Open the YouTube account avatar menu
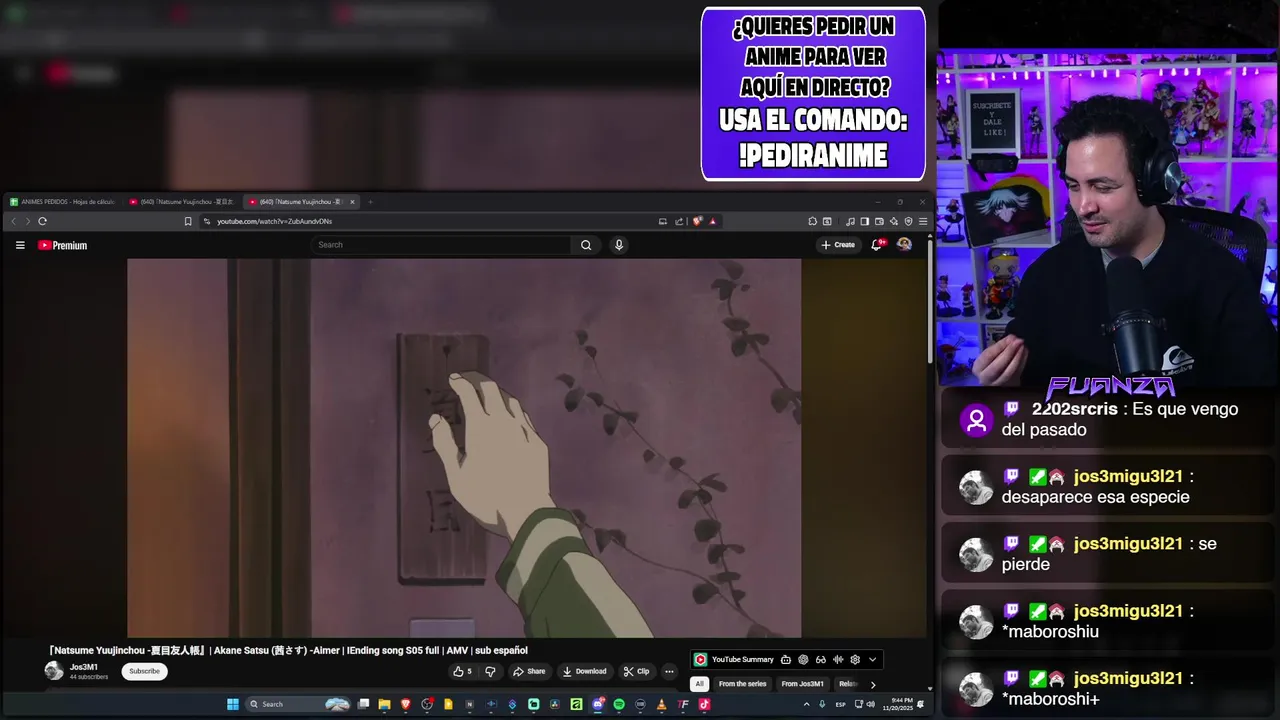1280x720 pixels. point(904,245)
